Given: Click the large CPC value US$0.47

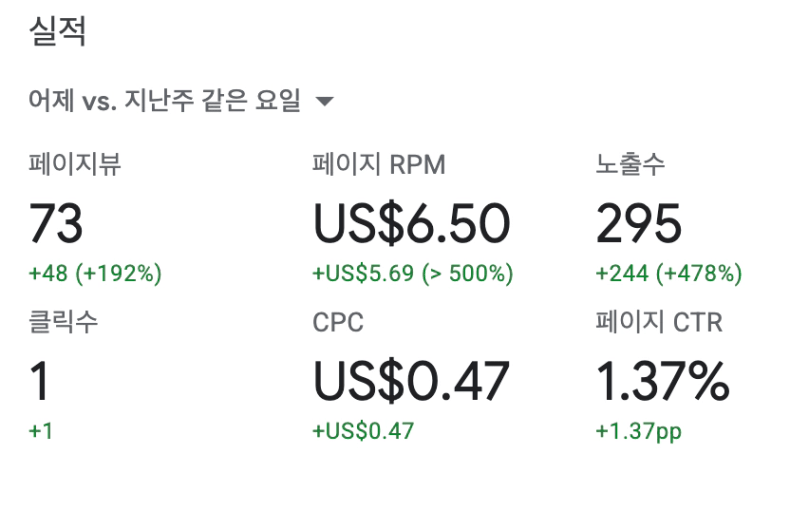Looking at the screenshot, I should point(411,381).
